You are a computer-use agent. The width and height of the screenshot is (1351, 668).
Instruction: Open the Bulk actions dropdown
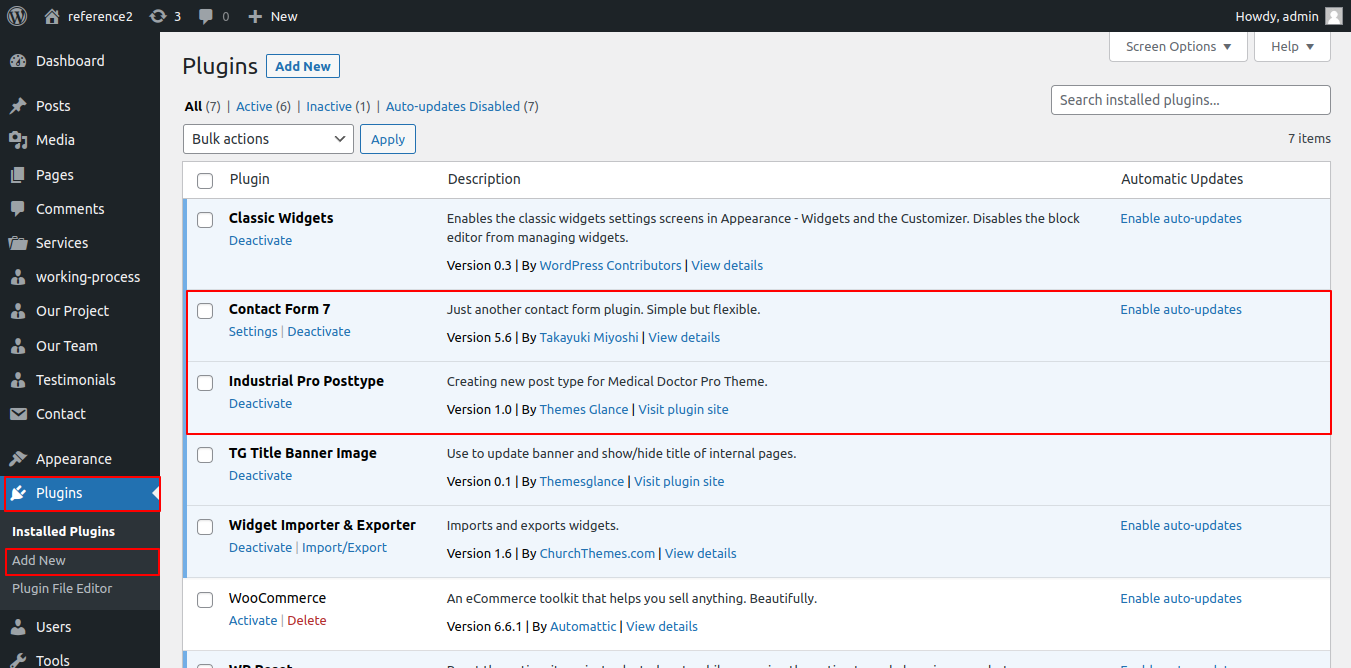tap(268, 139)
